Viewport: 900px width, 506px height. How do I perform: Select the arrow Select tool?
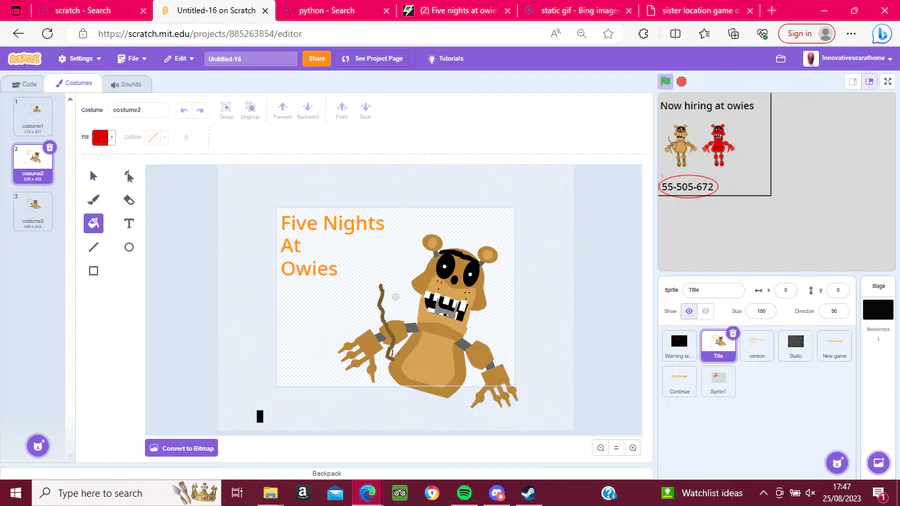coord(94,176)
